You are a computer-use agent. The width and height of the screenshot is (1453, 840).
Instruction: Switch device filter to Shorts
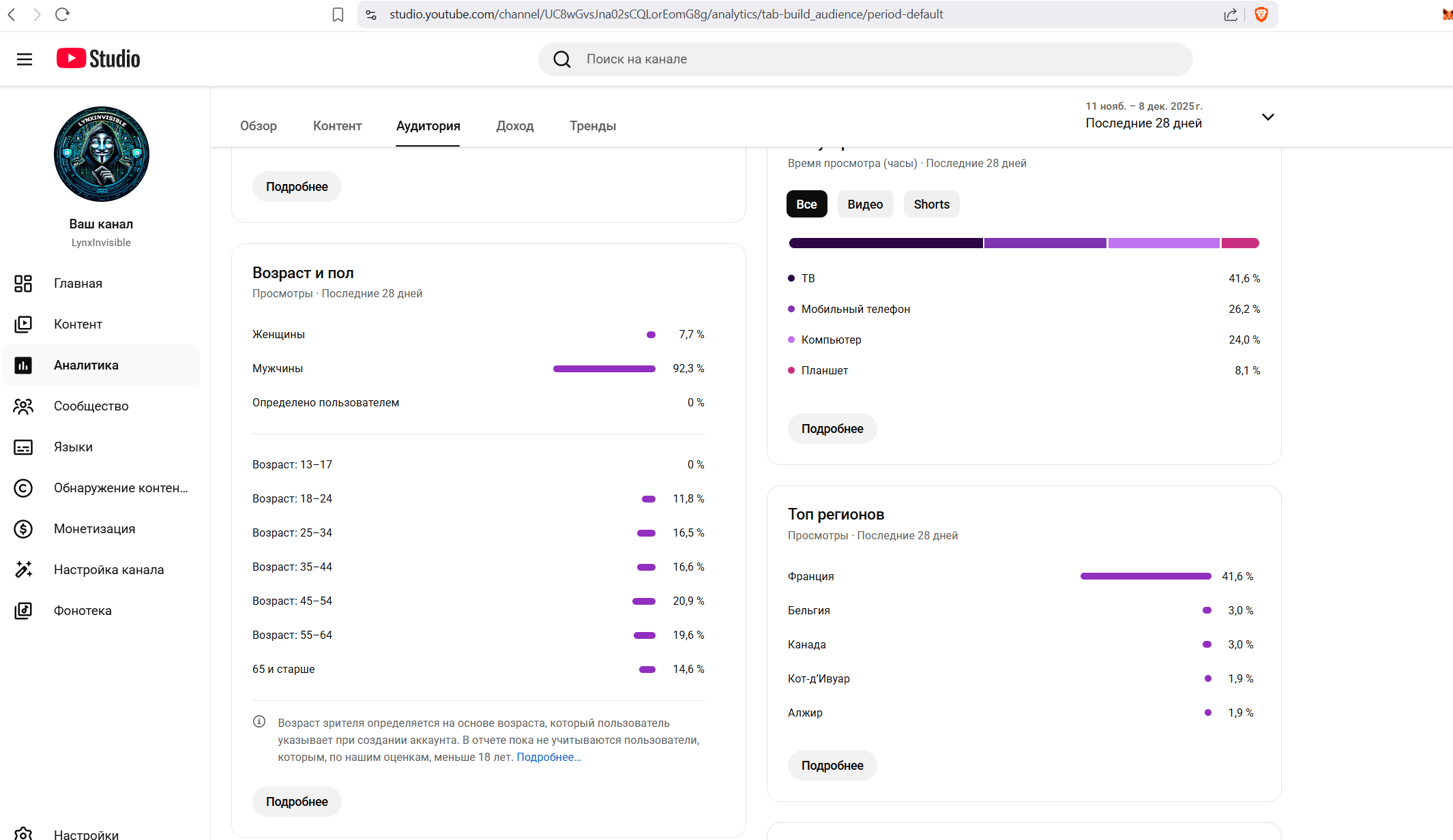click(x=931, y=205)
